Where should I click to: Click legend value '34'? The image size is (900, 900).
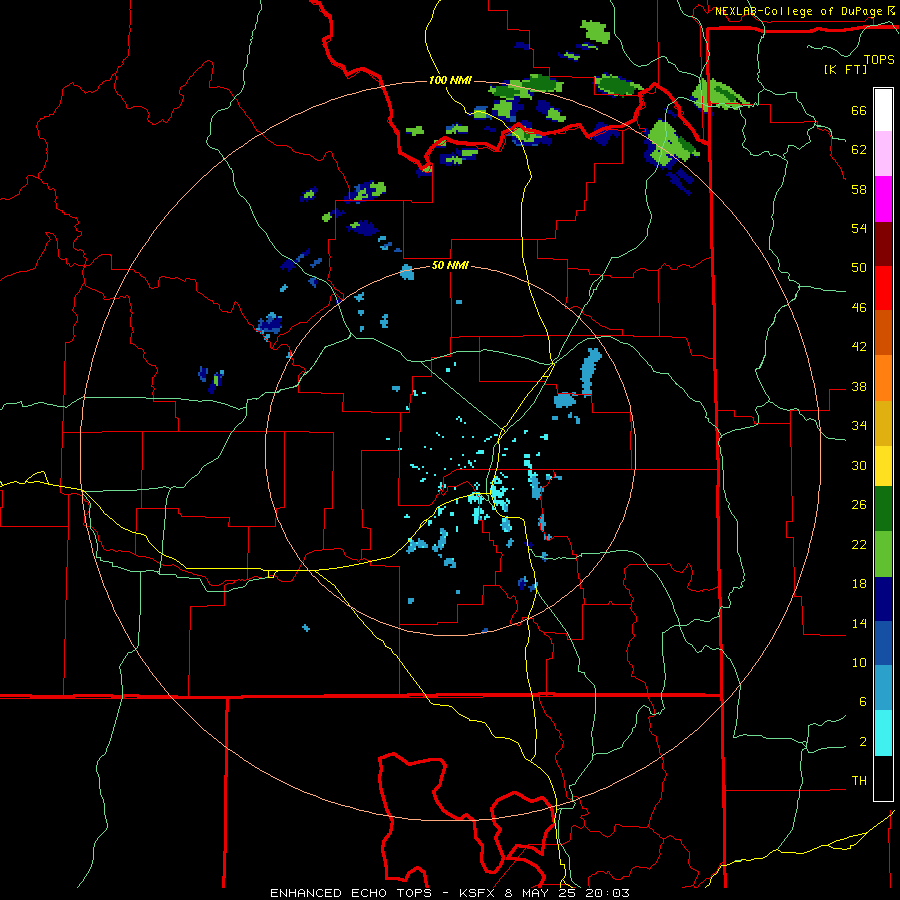click(859, 426)
